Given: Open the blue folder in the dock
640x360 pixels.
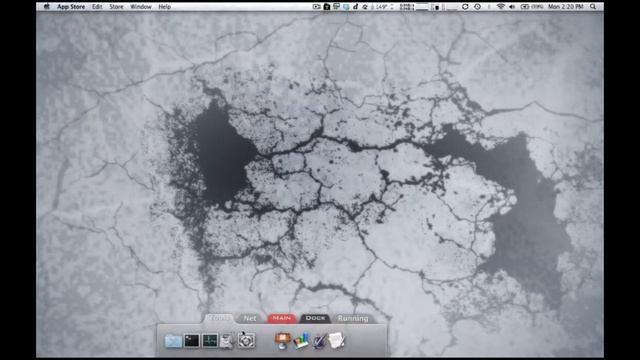Looking at the screenshot, I should pyautogui.click(x=173, y=341).
